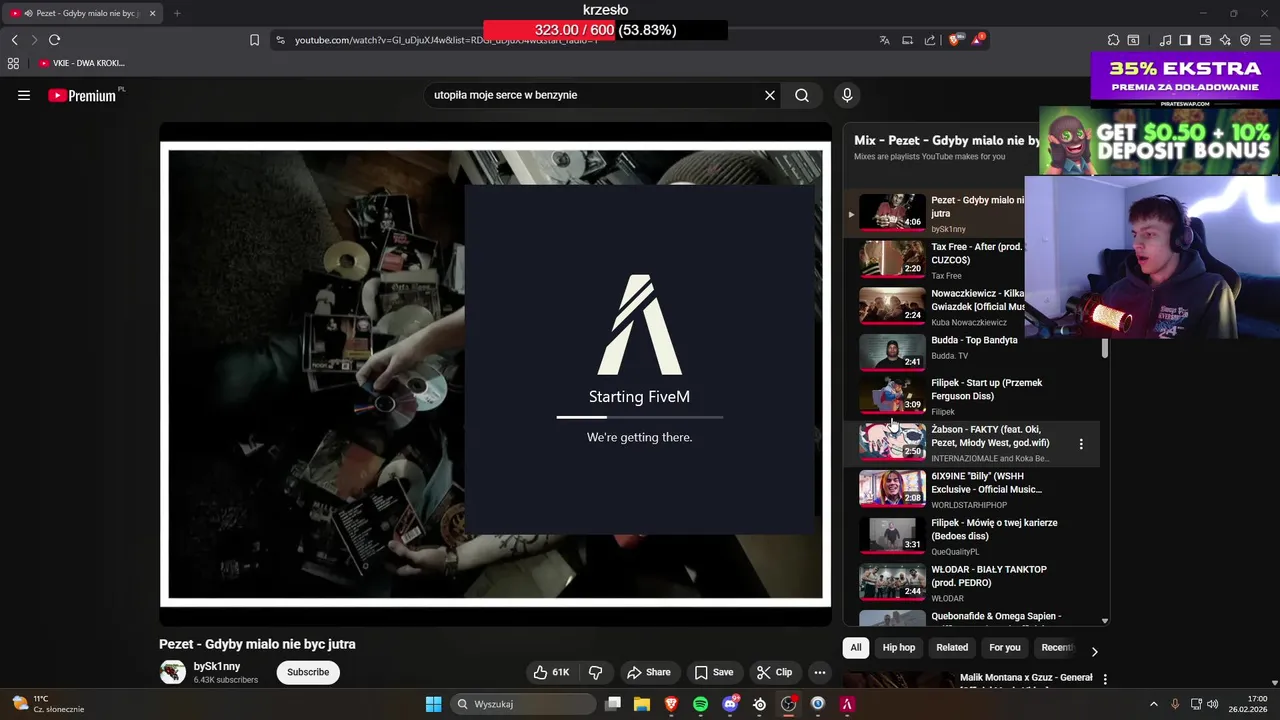Open the Windows Start menu
The image size is (1280, 720).
point(433,704)
